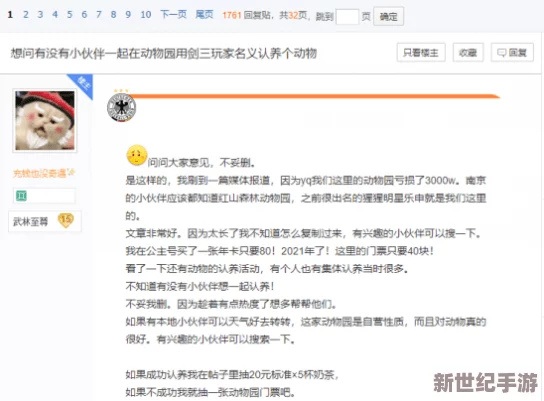Go to page 5 of the thread
Image resolution: width=544 pixels, height=401 pixels.
pyautogui.click(x=70, y=15)
